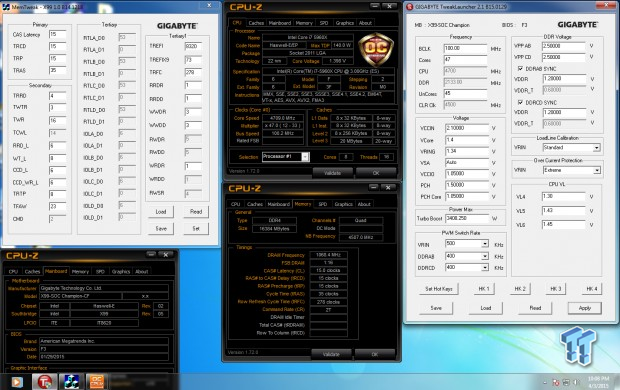This screenshot has width=620, height=390.
Task: Expand the DDRCD switch rate dropdown
Action: point(485,268)
